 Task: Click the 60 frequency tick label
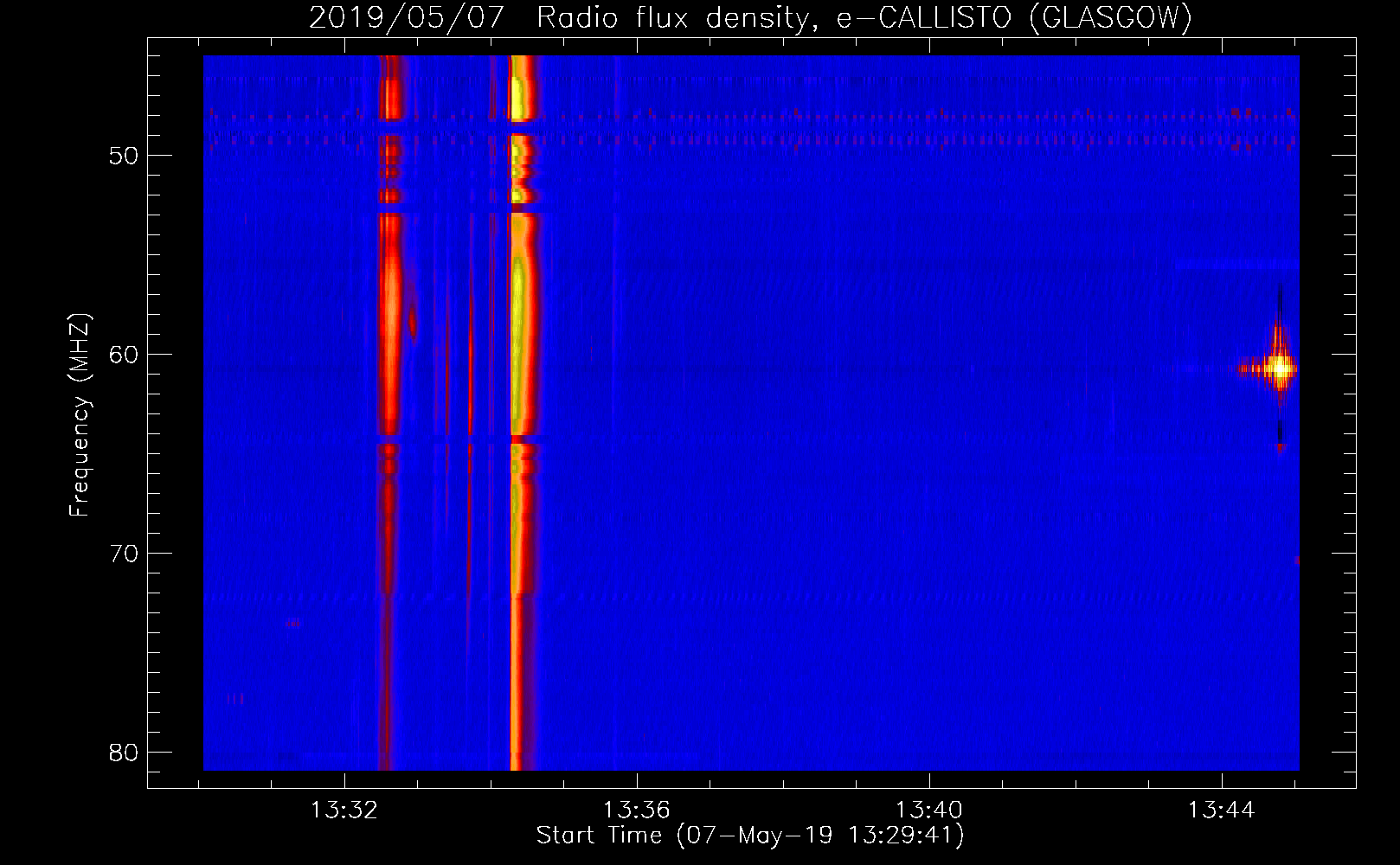click(124, 355)
